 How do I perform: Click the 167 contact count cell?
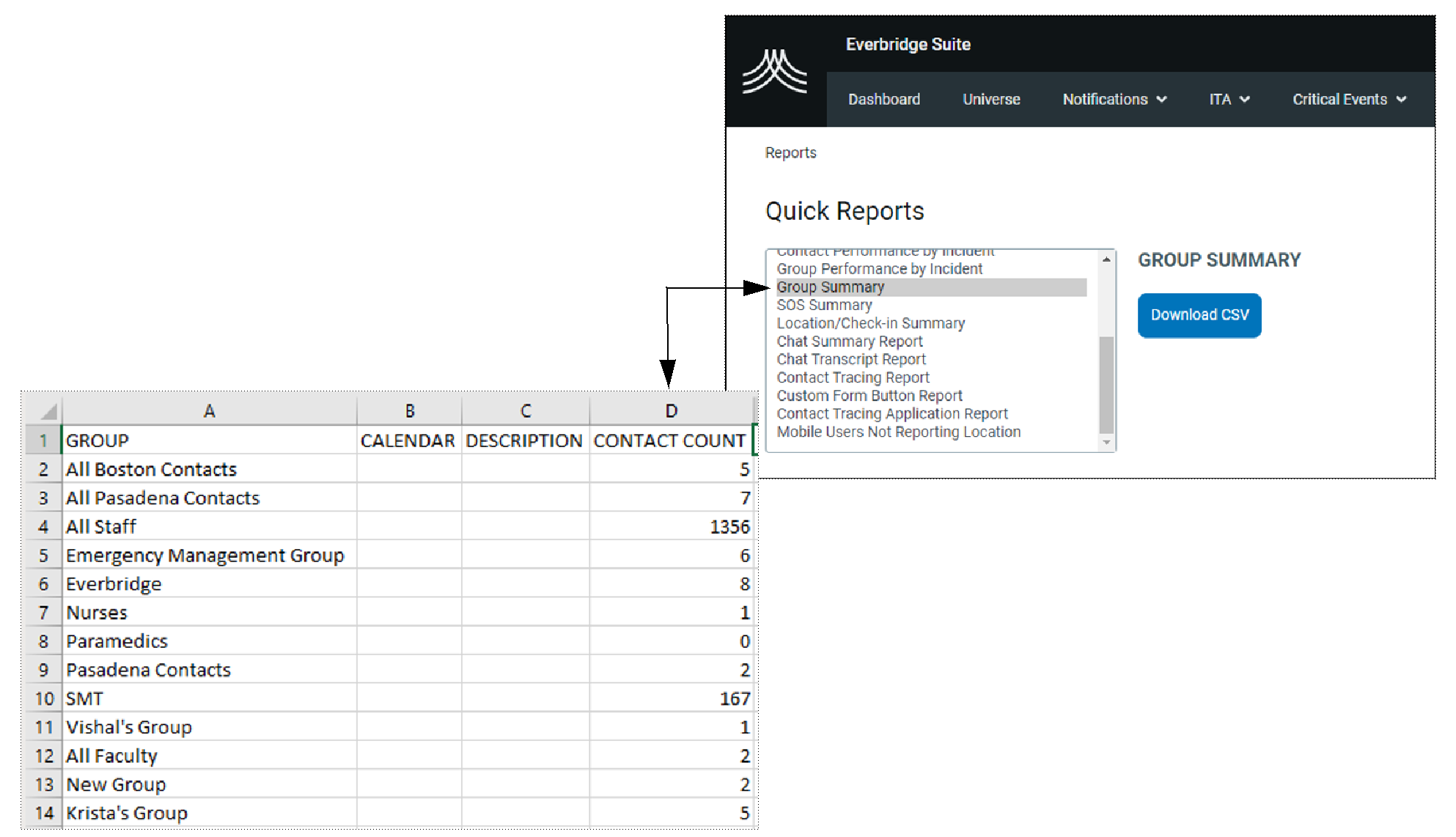point(672,698)
